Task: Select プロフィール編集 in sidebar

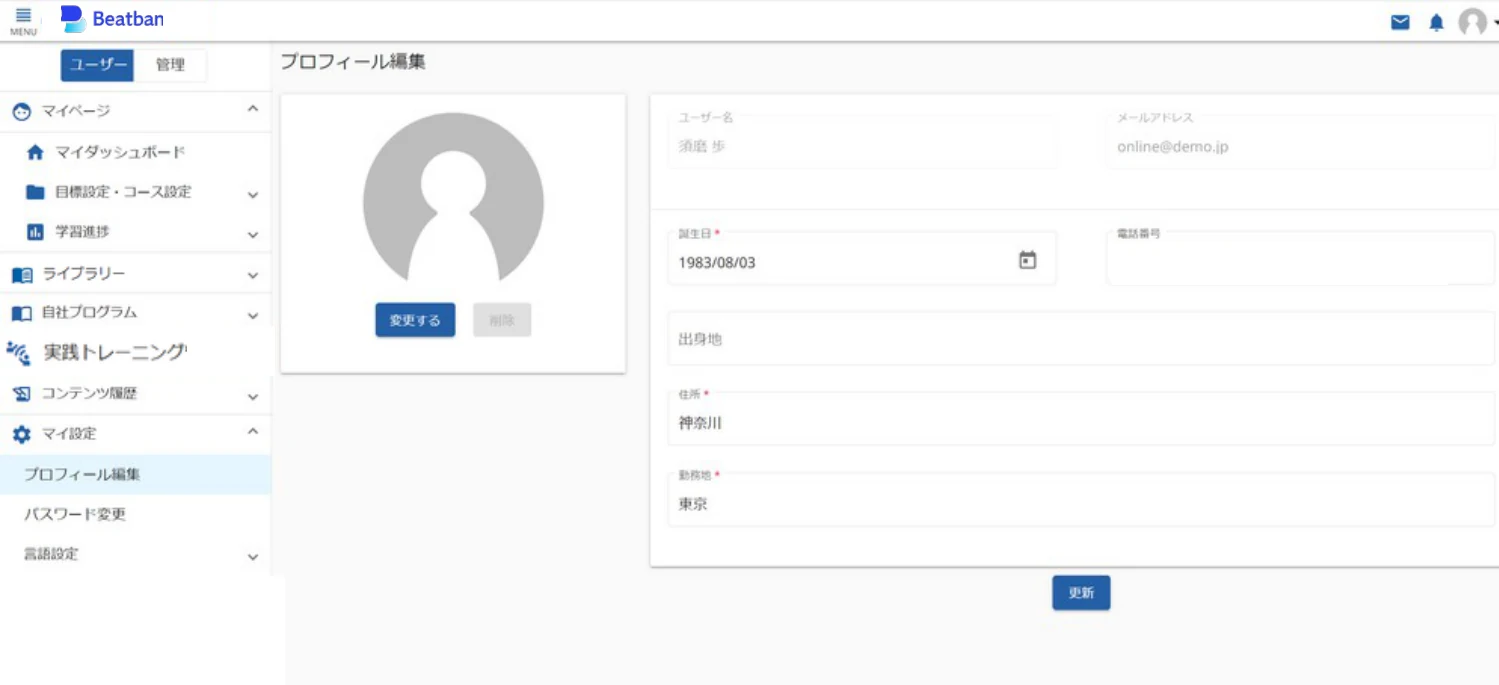Action: point(136,475)
